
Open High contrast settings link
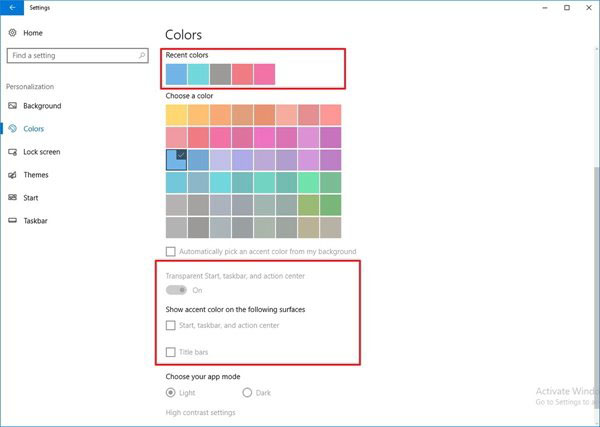coord(201,412)
